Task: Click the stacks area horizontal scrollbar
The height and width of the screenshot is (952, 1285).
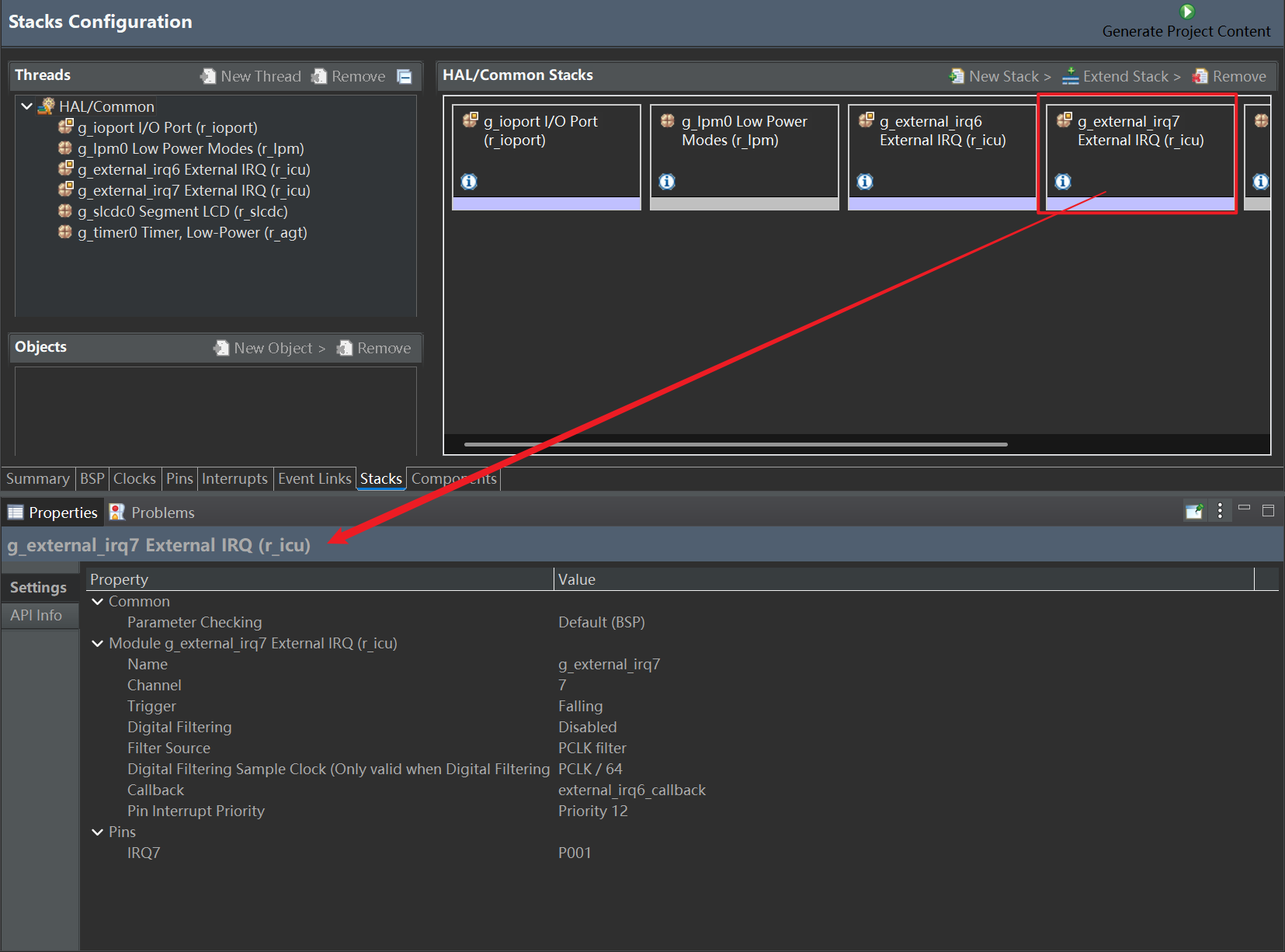Action: click(735, 444)
